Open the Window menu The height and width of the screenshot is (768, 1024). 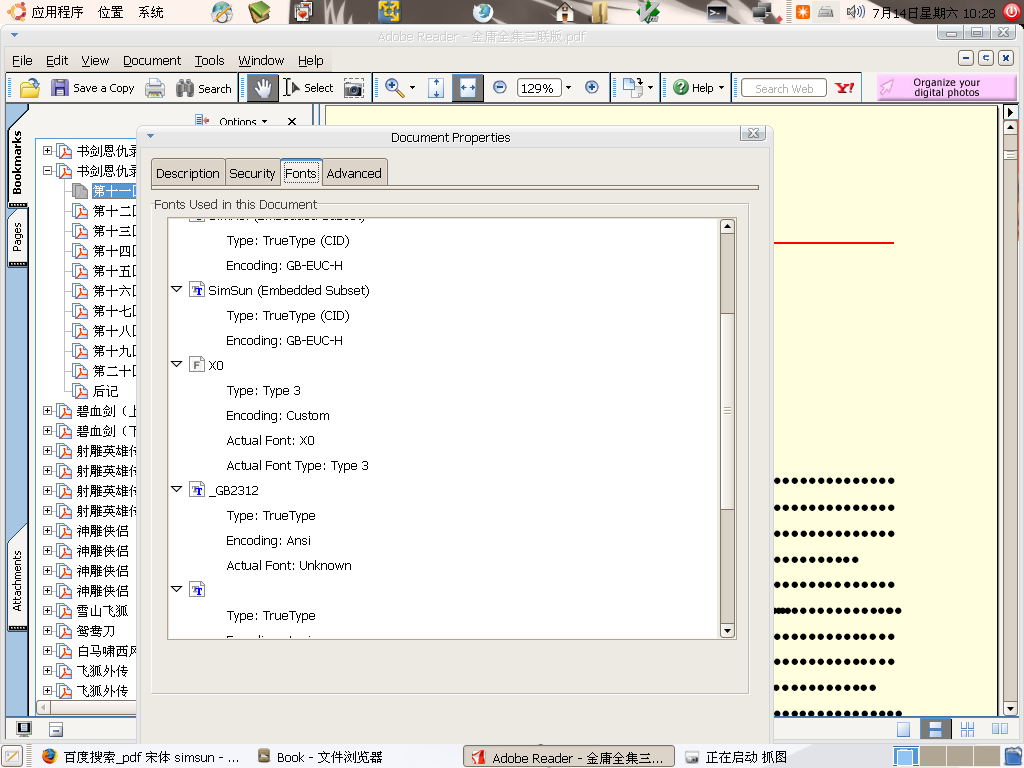261,61
